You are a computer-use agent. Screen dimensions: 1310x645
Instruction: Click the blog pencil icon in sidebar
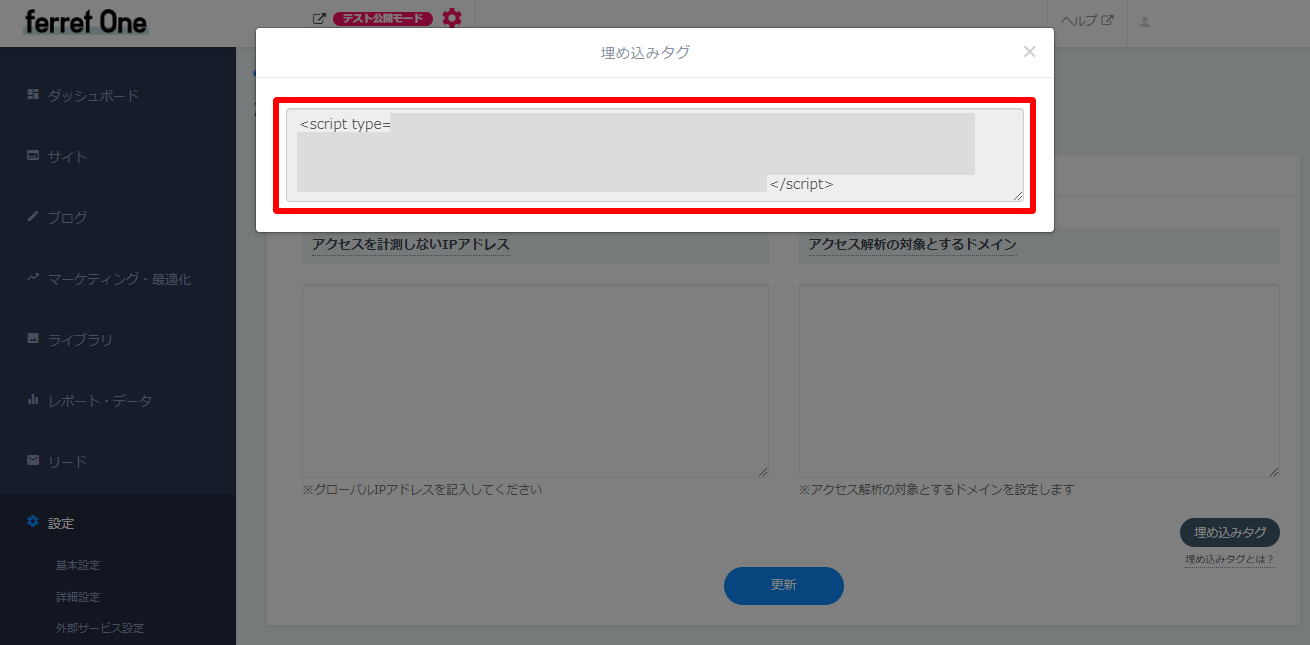33,217
